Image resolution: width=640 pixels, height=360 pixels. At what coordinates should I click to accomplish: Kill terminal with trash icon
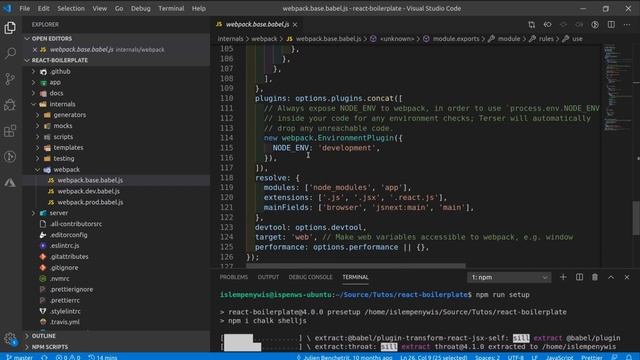[x=595, y=277]
